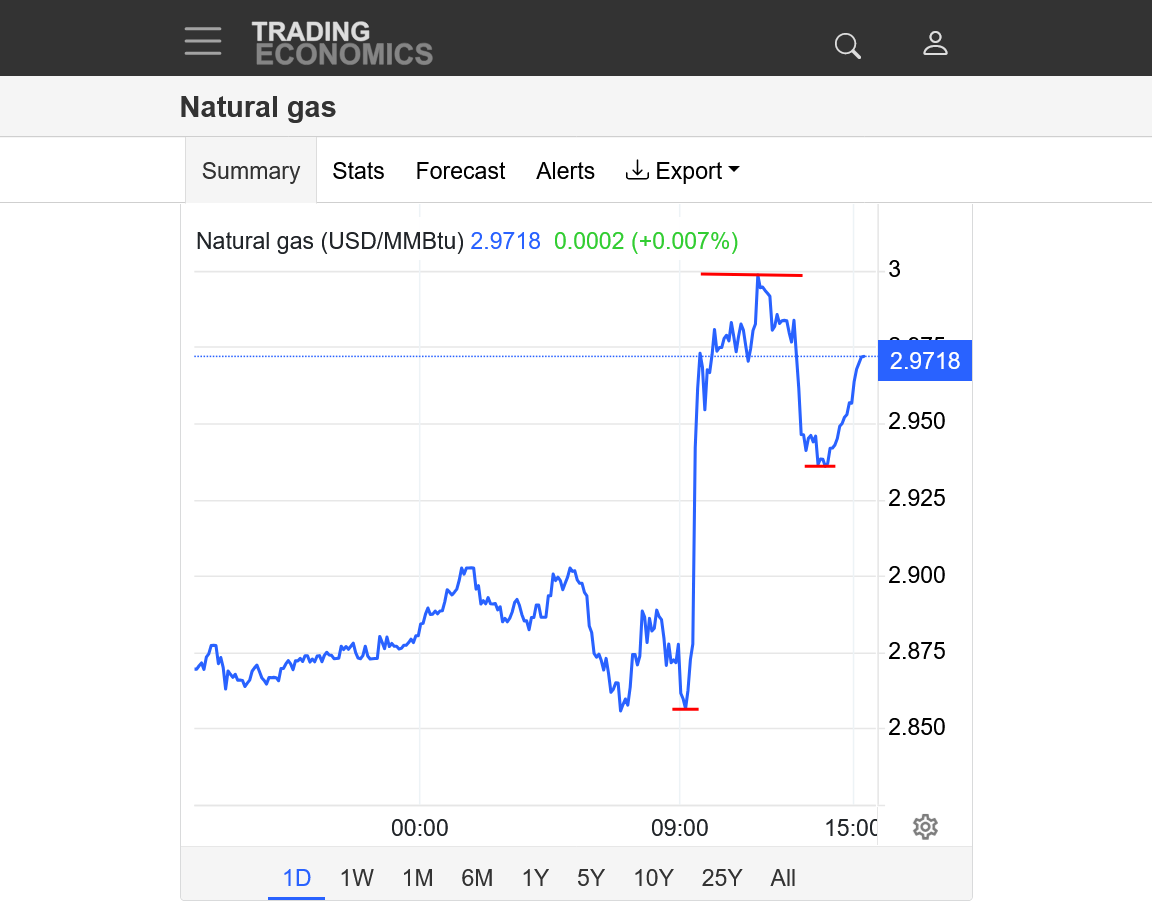Viewport: 1152px width, 901px height.
Task: Select the 5Y time range
Action: (x=591, y=878)
